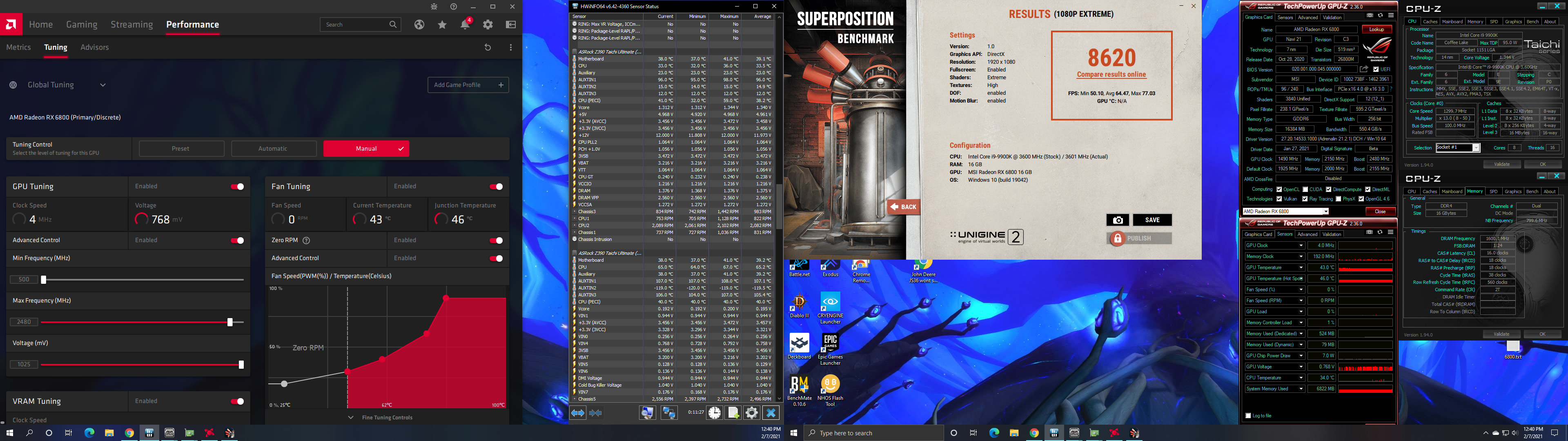This screenshot has width=1568, height=441.
Task: Open HWiNFO remote network monitors icon
Action: [669, 413]
